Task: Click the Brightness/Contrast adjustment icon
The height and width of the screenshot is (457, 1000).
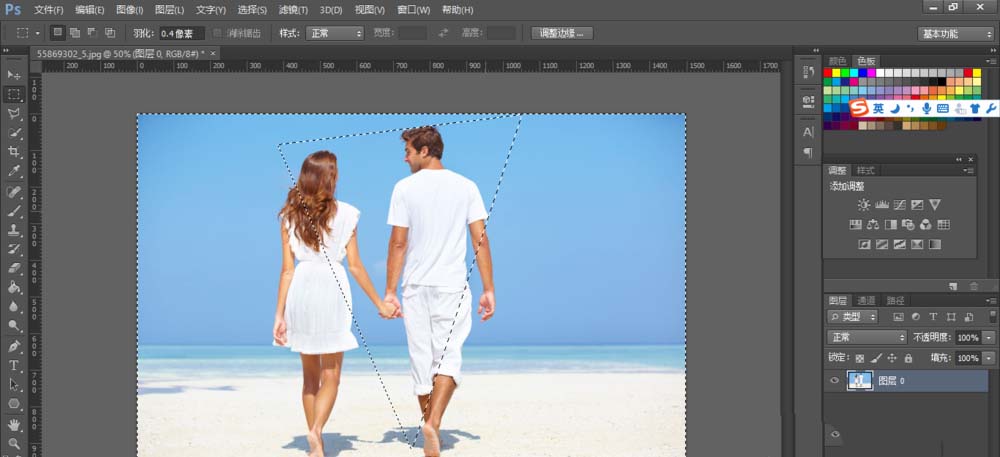Action: pyautogui.click(x=864, y=205)
